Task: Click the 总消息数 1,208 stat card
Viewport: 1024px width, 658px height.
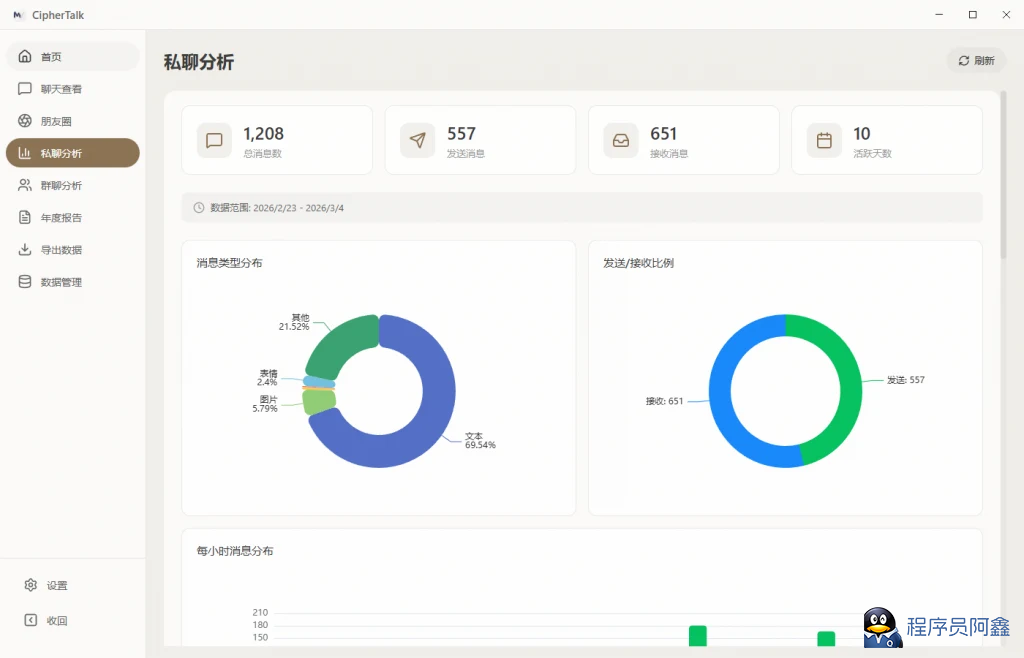Action: click(x=277, y=140)
